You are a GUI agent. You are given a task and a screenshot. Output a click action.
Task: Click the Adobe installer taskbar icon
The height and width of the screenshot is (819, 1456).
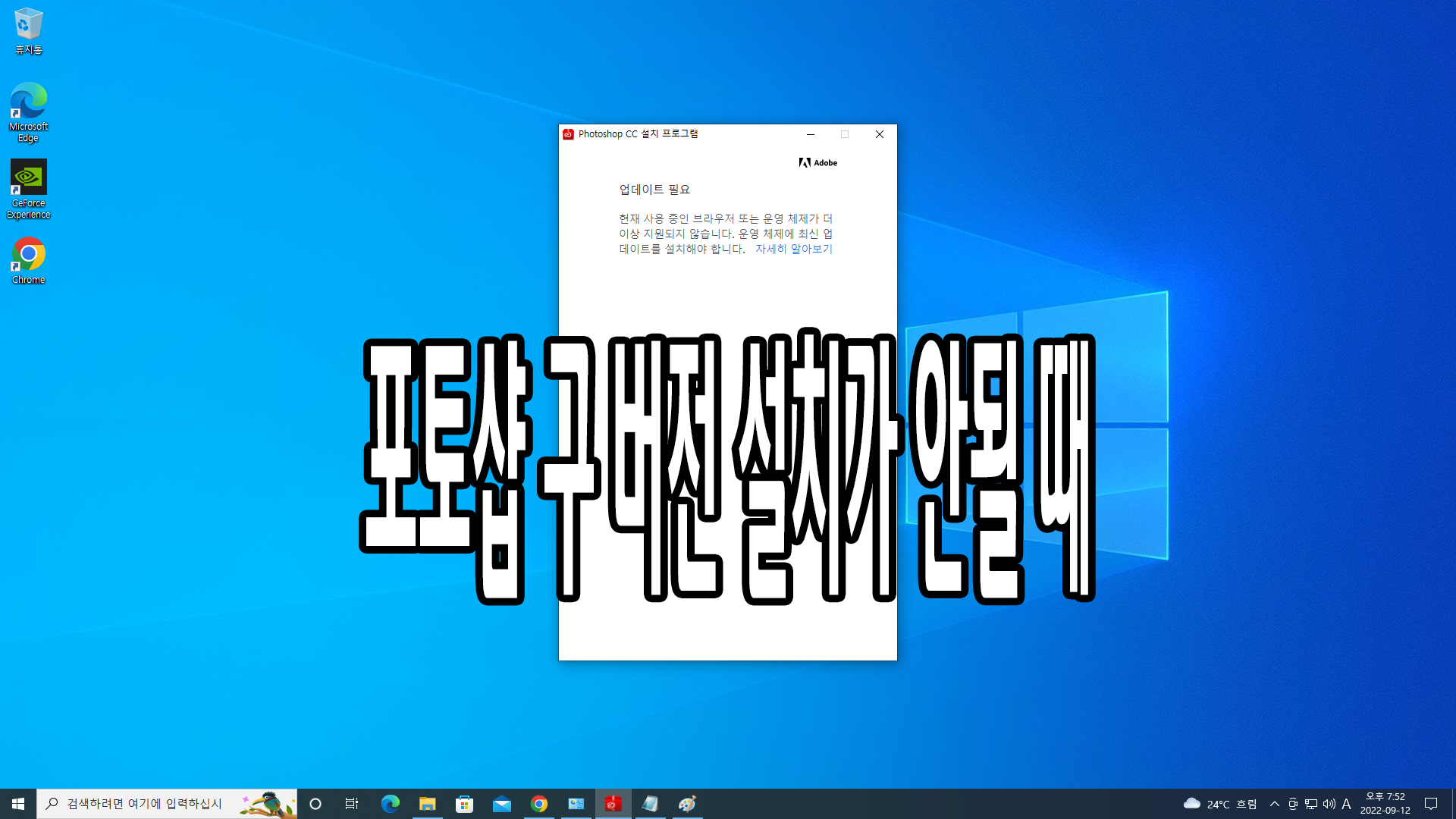click(x=613, y=804)
